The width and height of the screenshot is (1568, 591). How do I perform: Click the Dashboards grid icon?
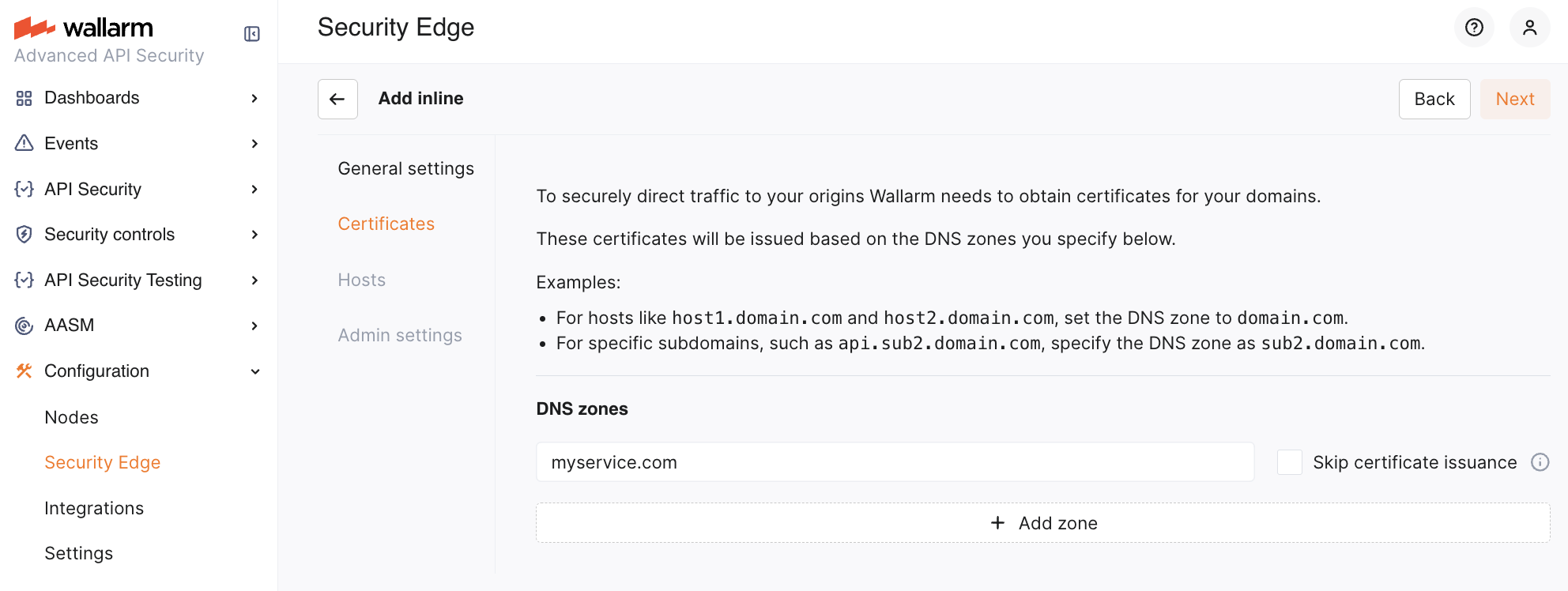[24, 98]
